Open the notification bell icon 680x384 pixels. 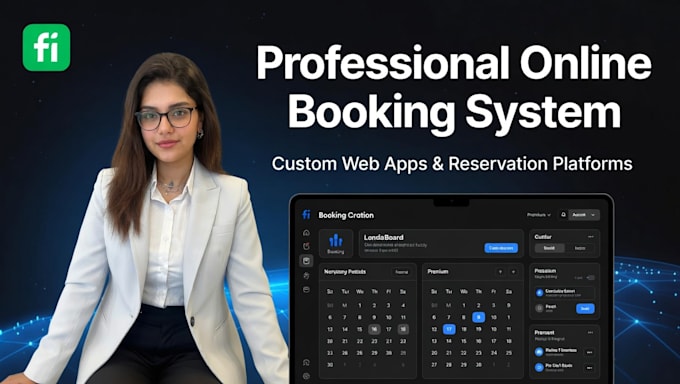pos(563,215)
